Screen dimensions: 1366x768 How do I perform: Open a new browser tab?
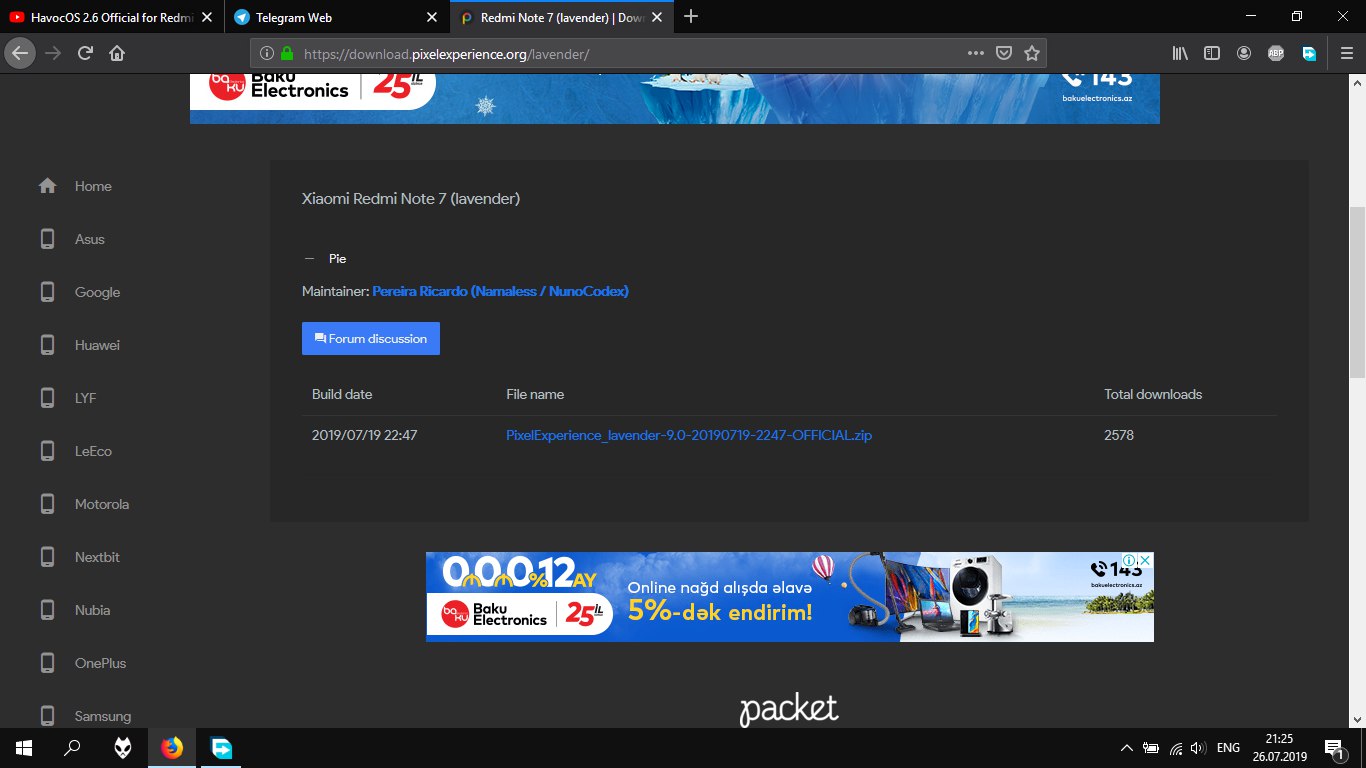coord(691,16)
